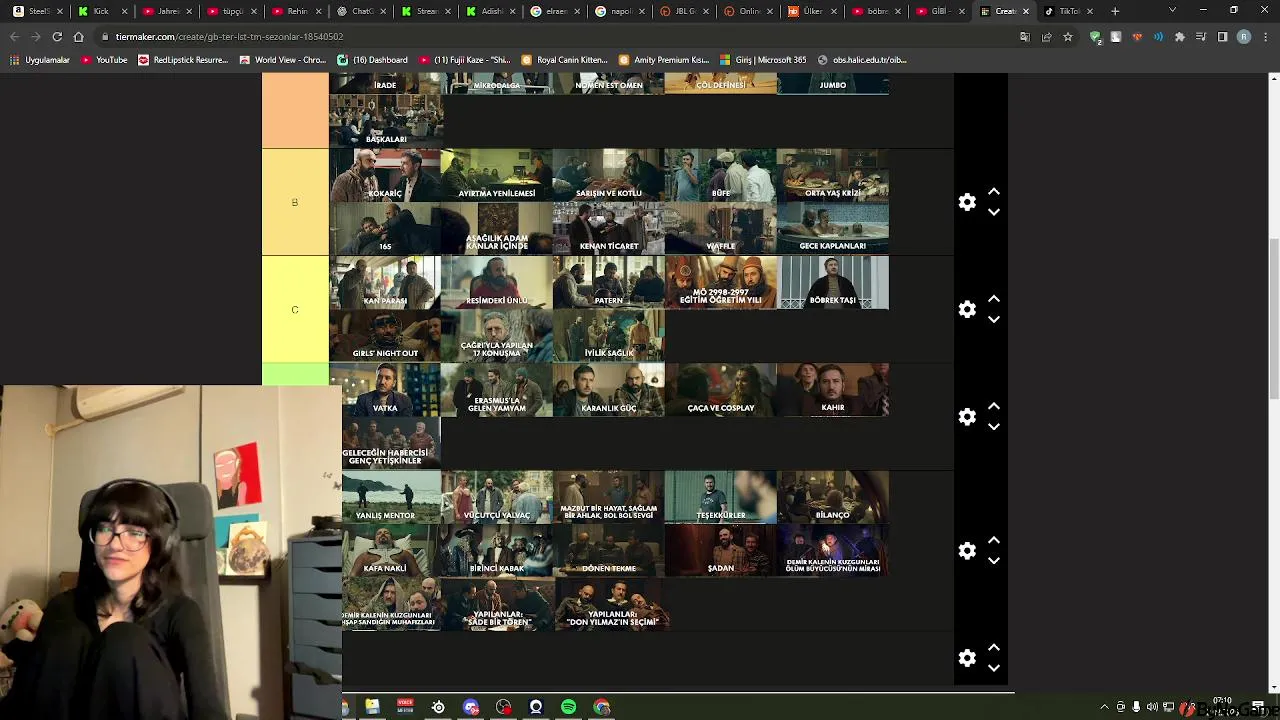Image resolution: width=1280 pixels, height=720 pixels.
Task: Select the DÖNEN TEKME thumbnail
Action: pos(609,550)
